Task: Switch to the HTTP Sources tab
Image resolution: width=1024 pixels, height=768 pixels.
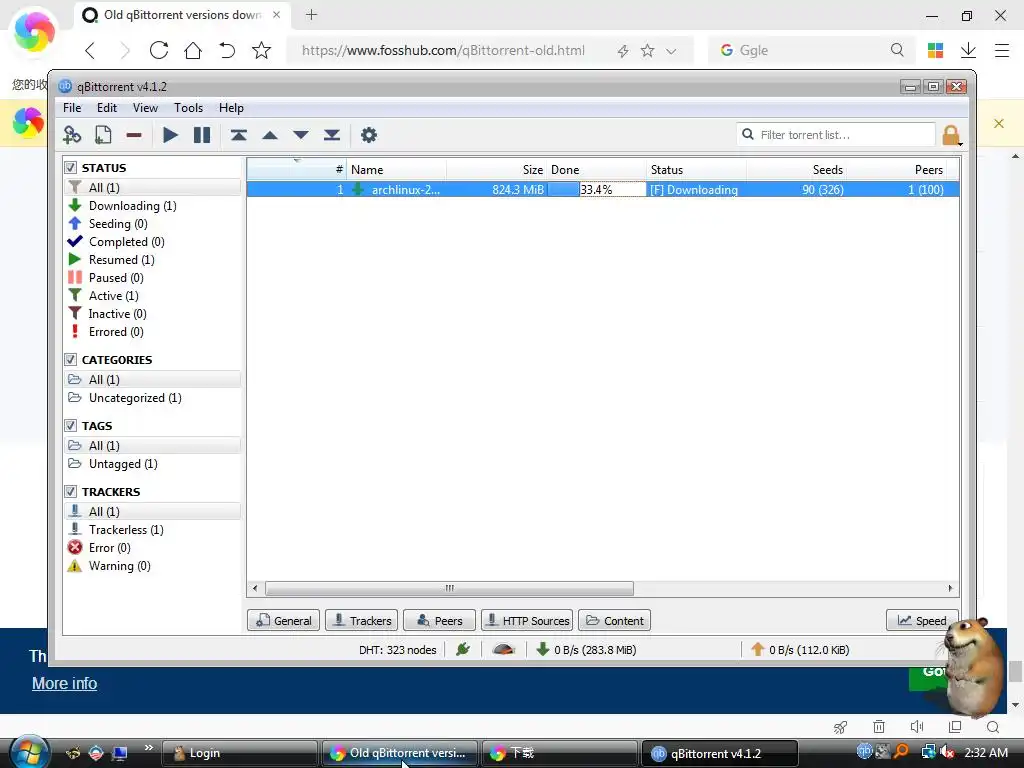Action: coord(527,620)
